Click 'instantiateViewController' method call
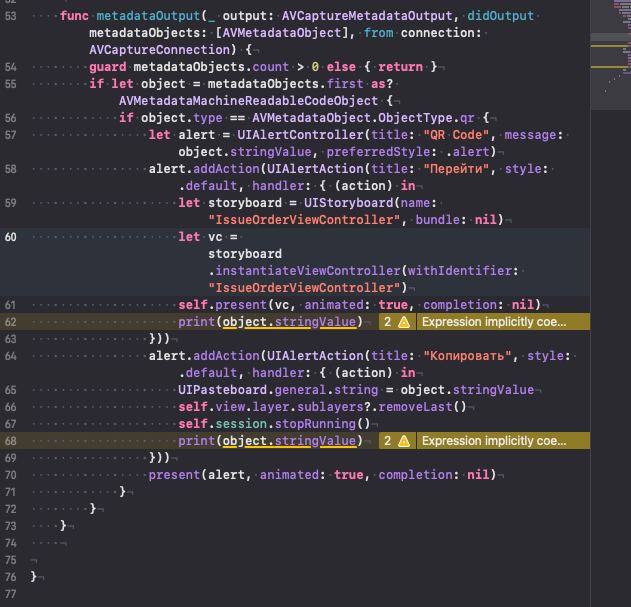The height and width of the screenshot is (607, 631). pos(308,271)
